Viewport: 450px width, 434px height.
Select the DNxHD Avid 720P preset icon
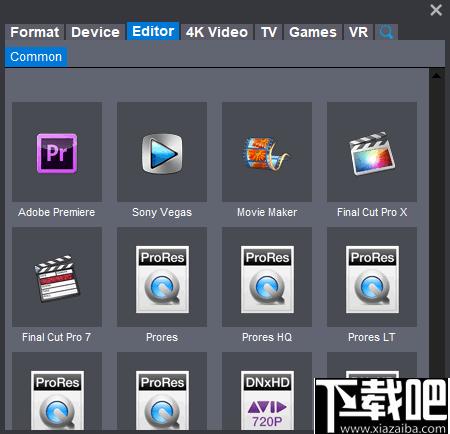[267, 400]
